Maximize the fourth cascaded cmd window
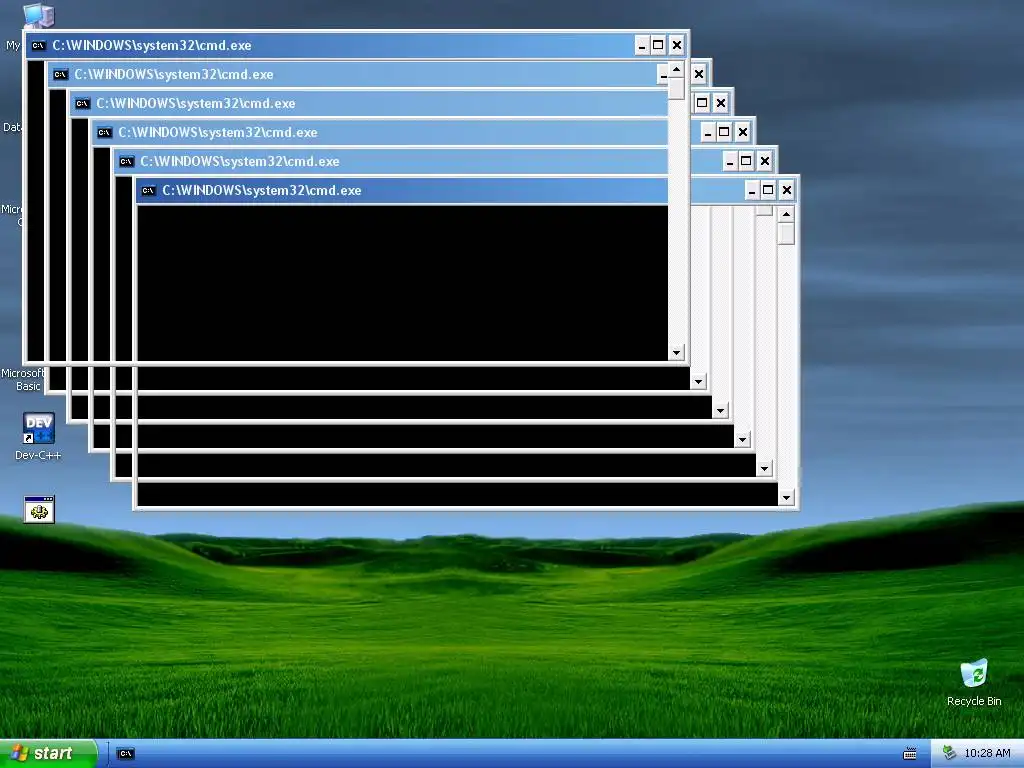Viewport: 1024px width, 768px height. pos(724,132)
